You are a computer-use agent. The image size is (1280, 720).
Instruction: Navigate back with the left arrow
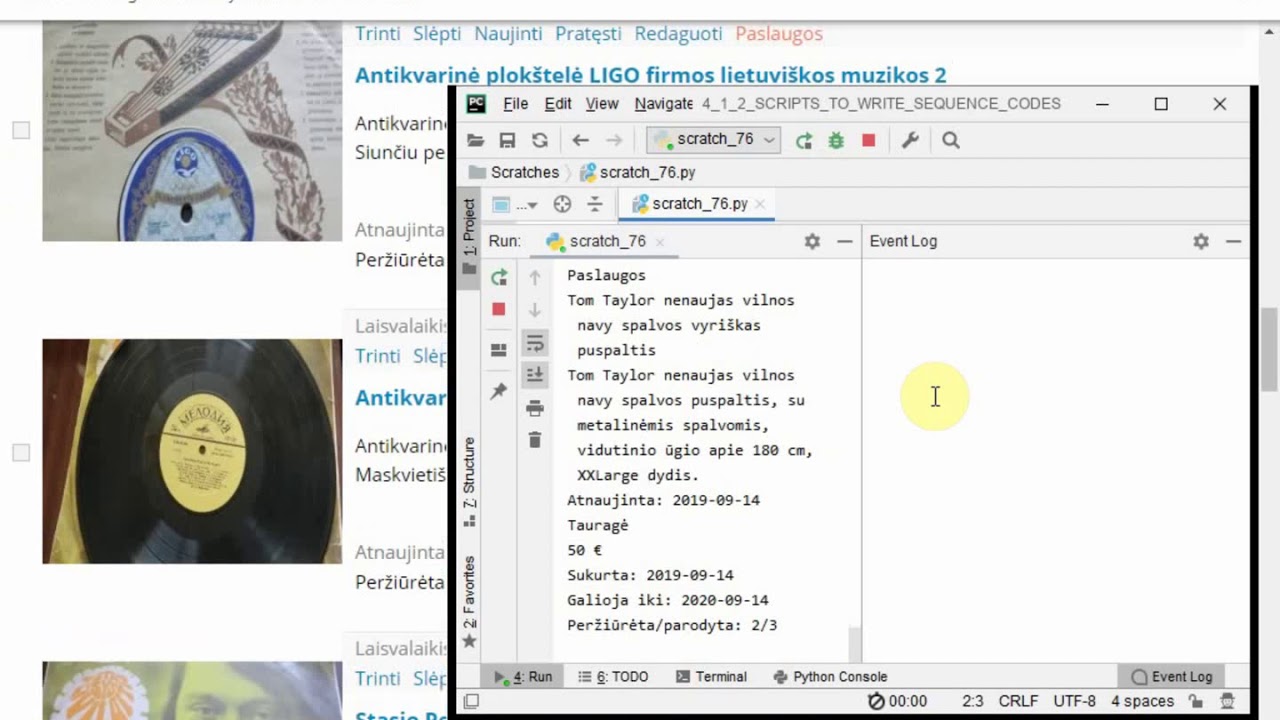pyautogui.click(x=581, y=141)
